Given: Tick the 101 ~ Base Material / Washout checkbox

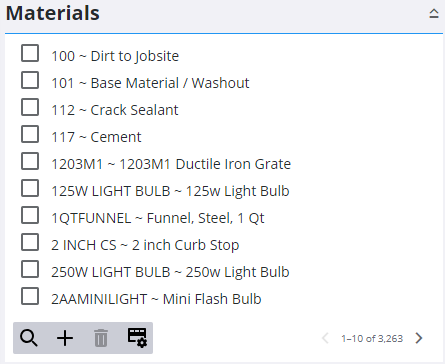Looking at the screenshot, I should coord(30,80).
